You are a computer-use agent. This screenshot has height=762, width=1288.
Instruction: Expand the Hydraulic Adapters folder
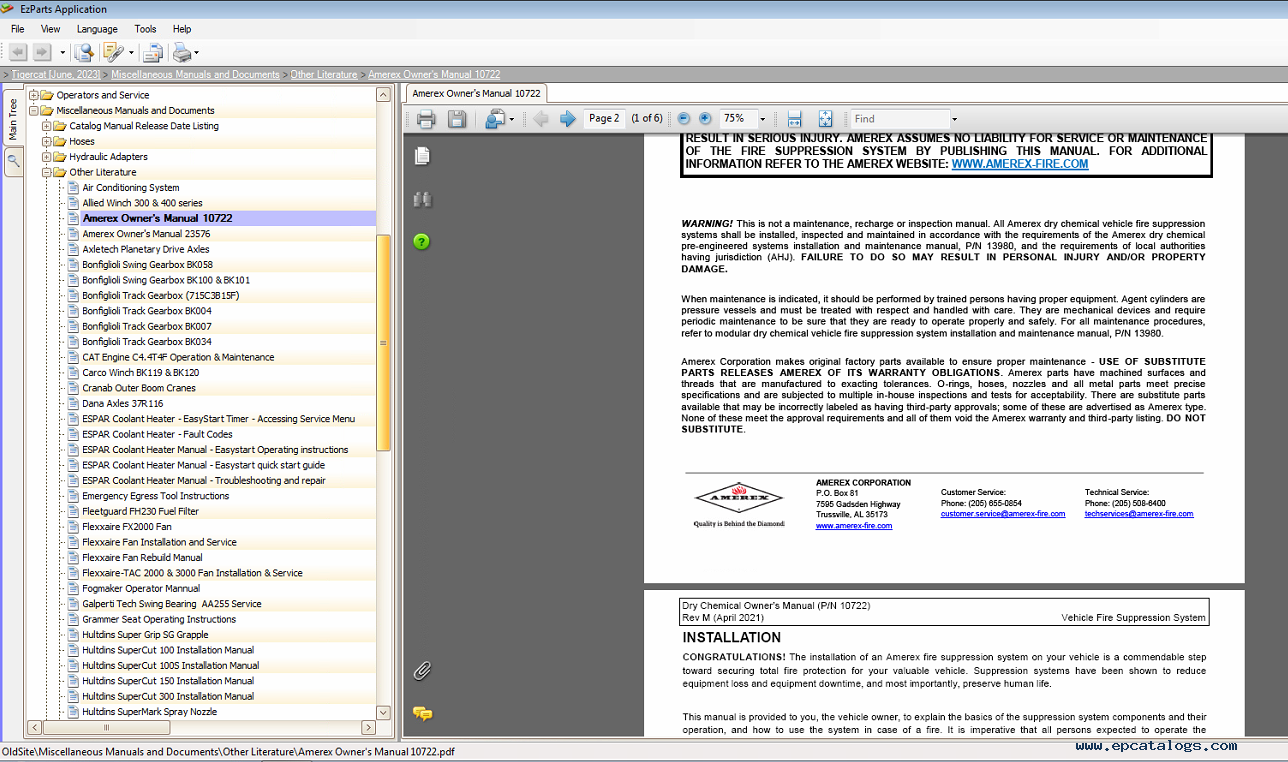pyautogui.click(x=46, y=157)
